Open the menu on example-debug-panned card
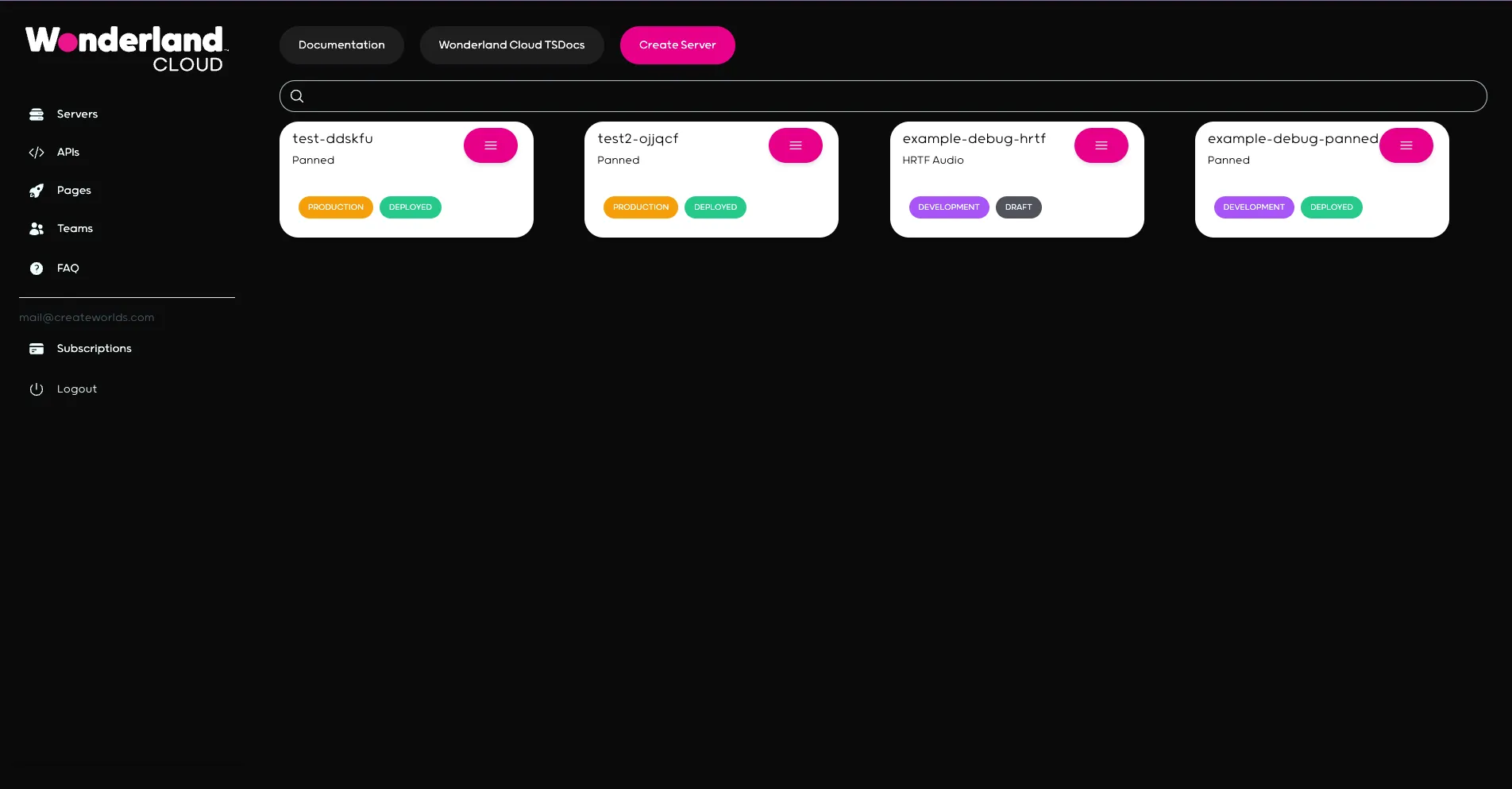1512x789 pixels. click(x=1406, y=145)
